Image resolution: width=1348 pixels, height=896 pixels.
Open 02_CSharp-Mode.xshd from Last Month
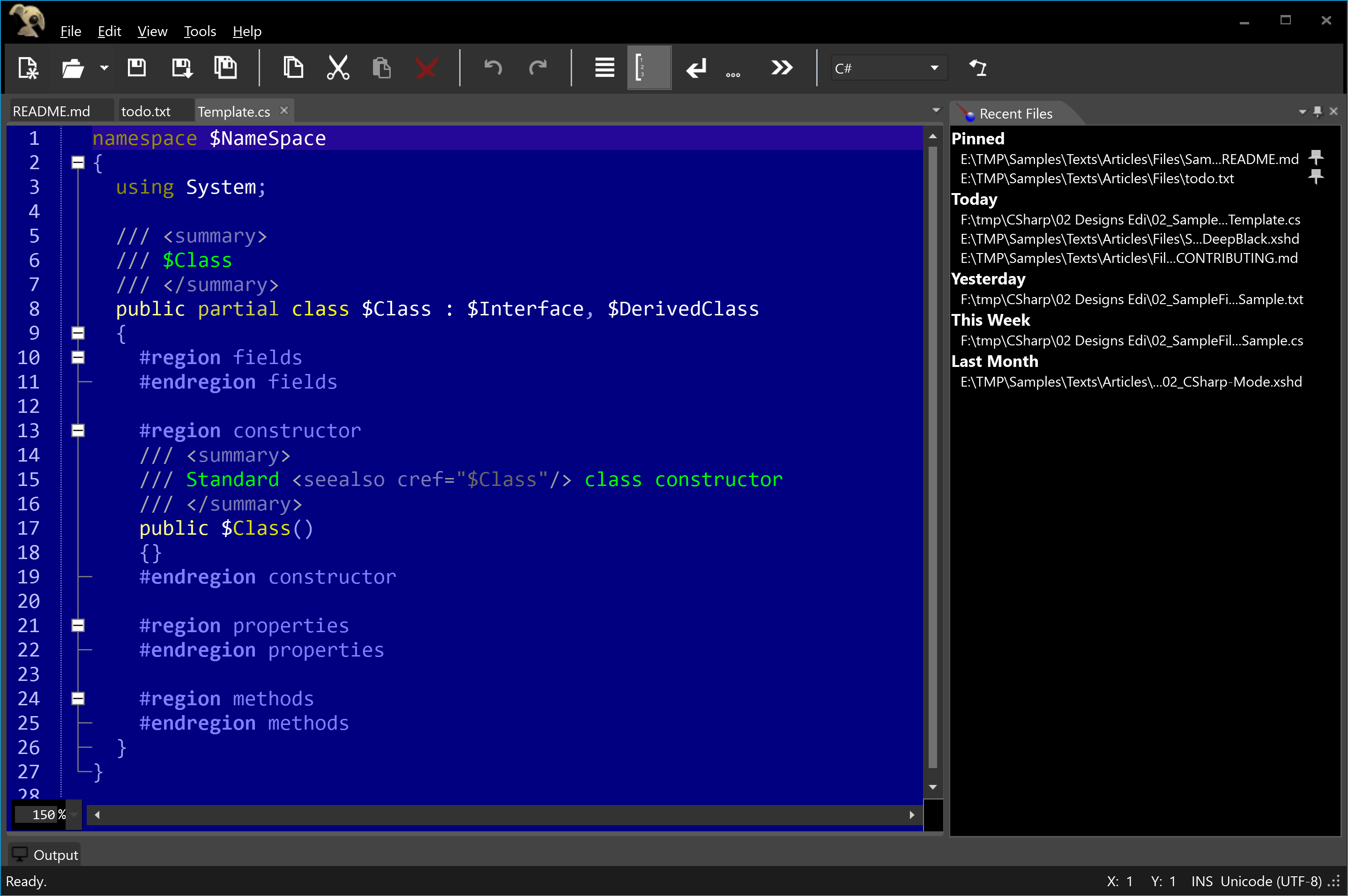(1131, 382)
